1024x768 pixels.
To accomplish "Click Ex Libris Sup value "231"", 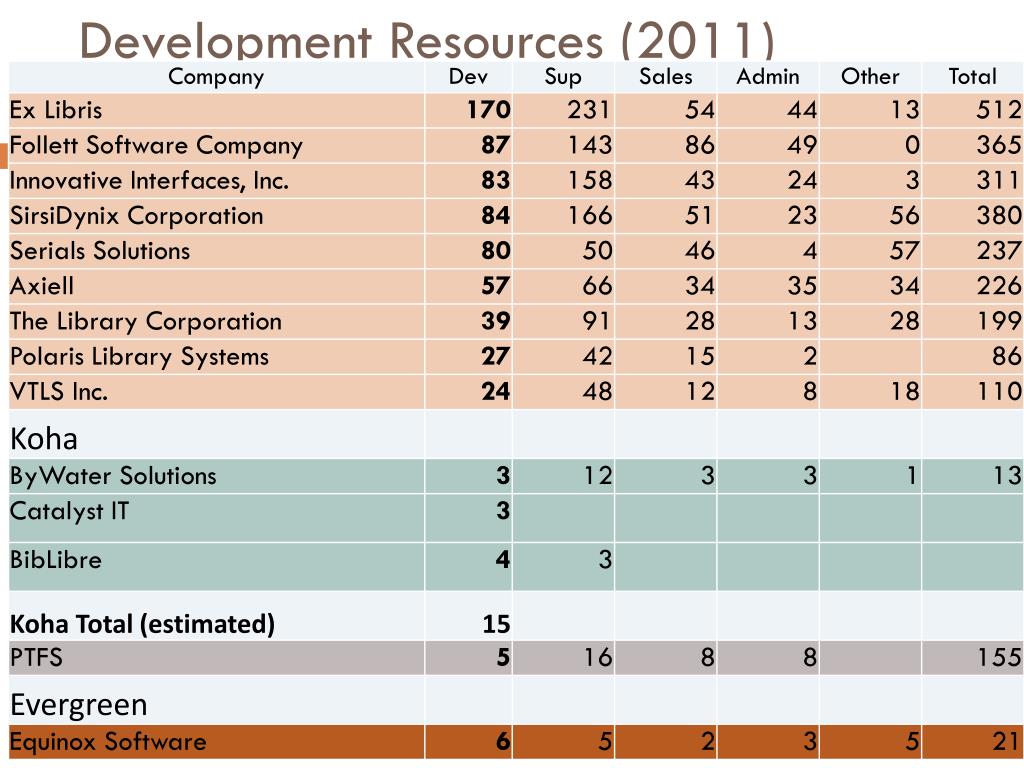I will tap(590, 110).
